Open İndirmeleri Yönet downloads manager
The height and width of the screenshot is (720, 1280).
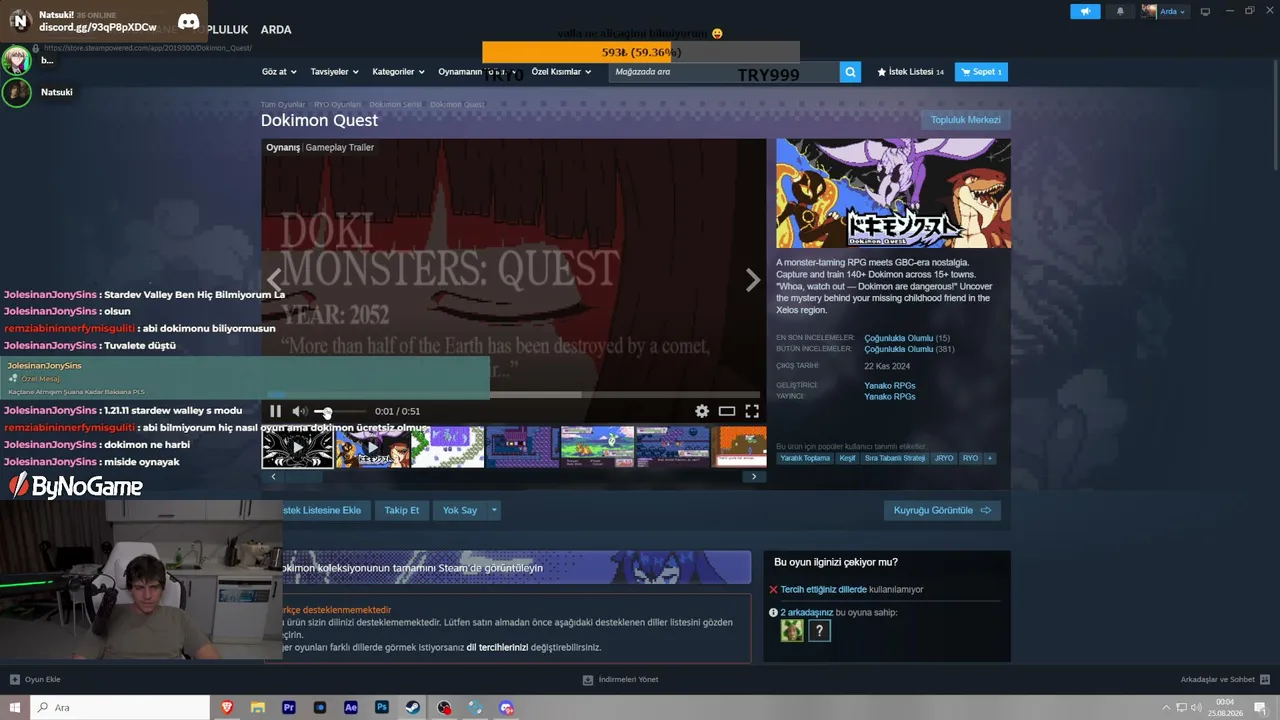pyautogui.click(x=621, y=680)
